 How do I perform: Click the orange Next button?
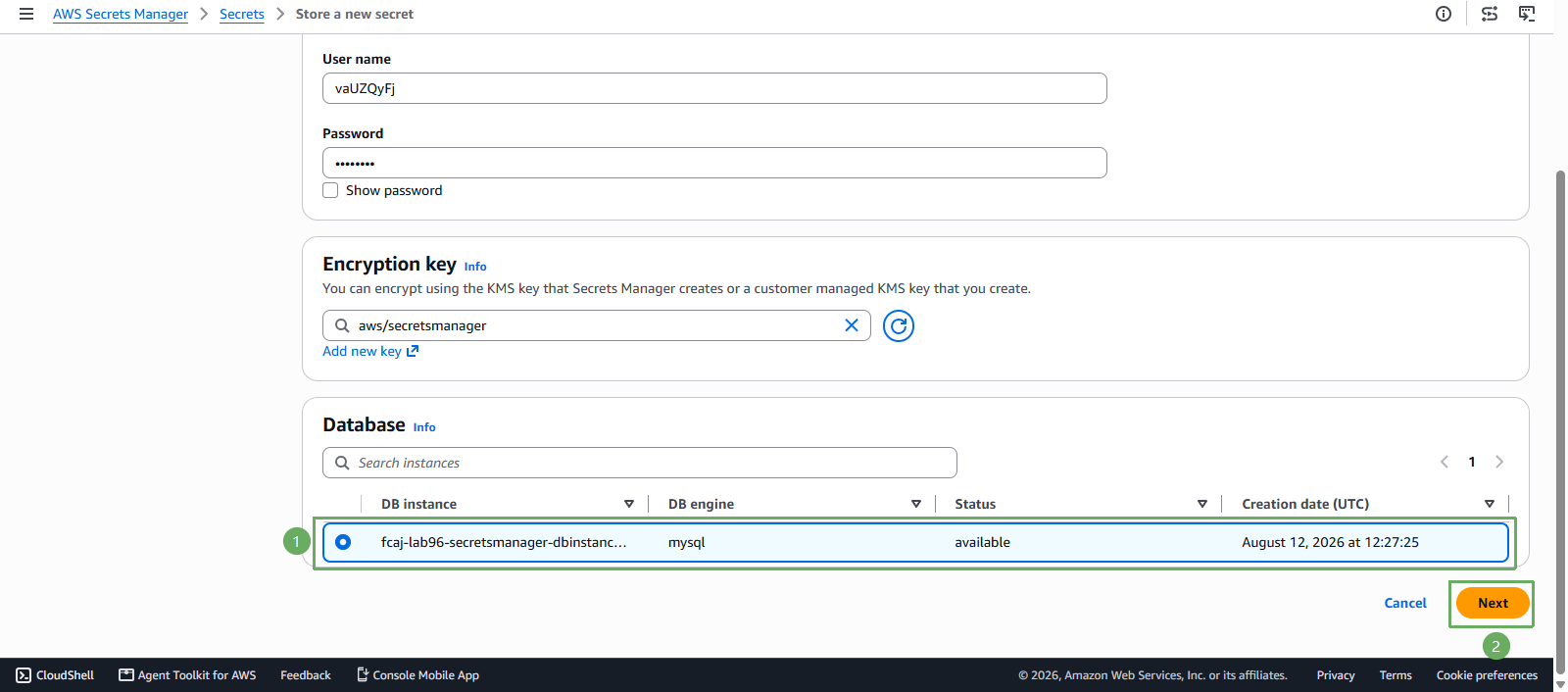[x=1493, y=603]
